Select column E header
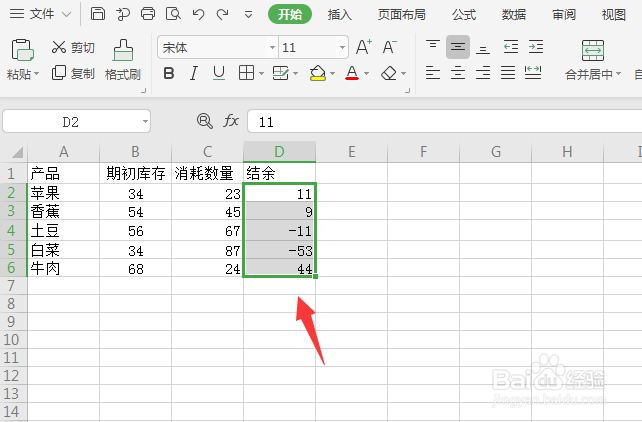Screen dimensions: 642x422 click(351, 152)
